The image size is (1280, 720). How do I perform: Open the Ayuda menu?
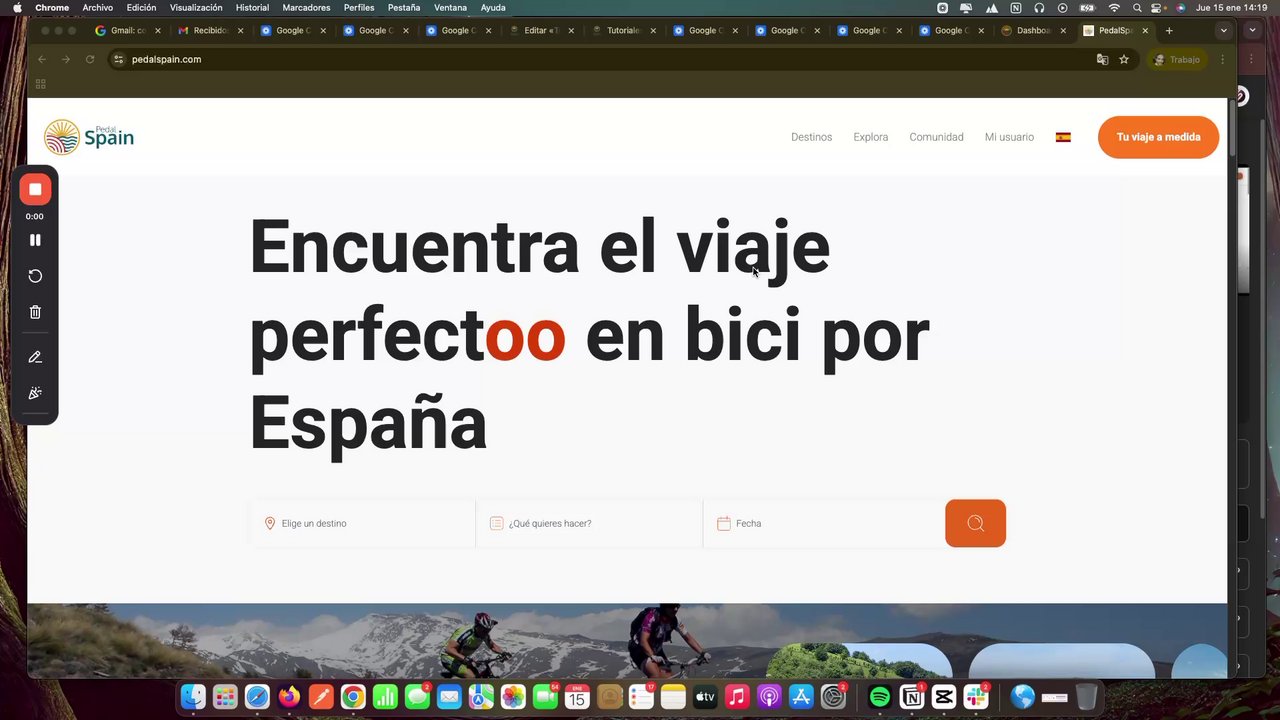(493, 7)
